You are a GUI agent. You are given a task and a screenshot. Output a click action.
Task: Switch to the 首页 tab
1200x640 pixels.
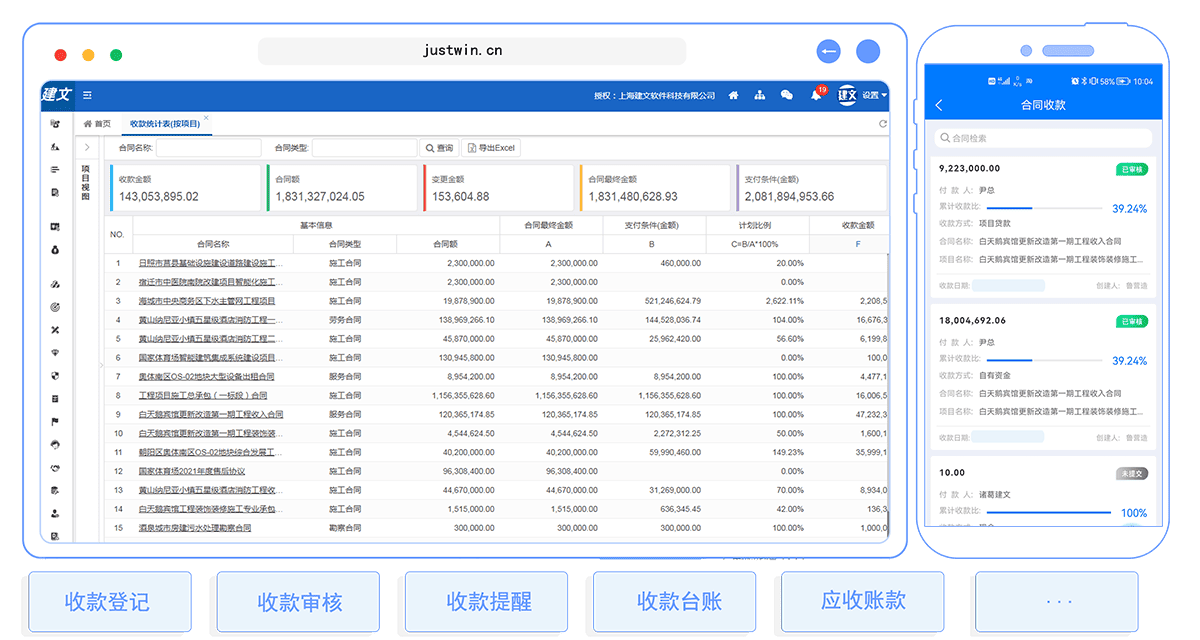(x=97, y=124)
